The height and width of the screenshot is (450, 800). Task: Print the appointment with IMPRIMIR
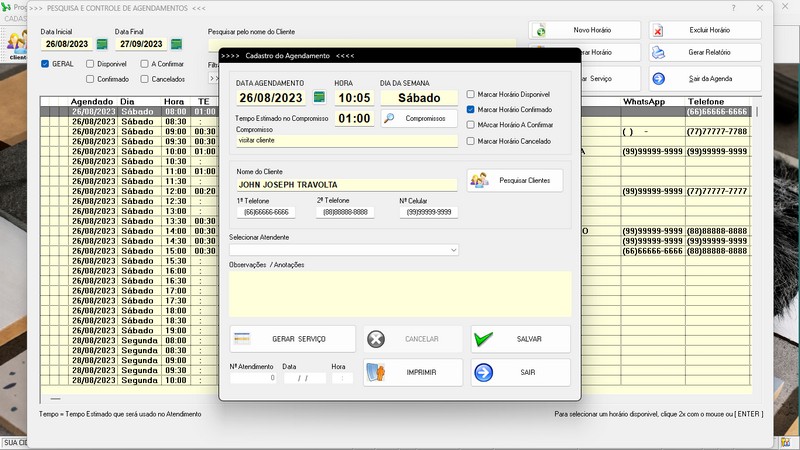[x=413, y=372]
